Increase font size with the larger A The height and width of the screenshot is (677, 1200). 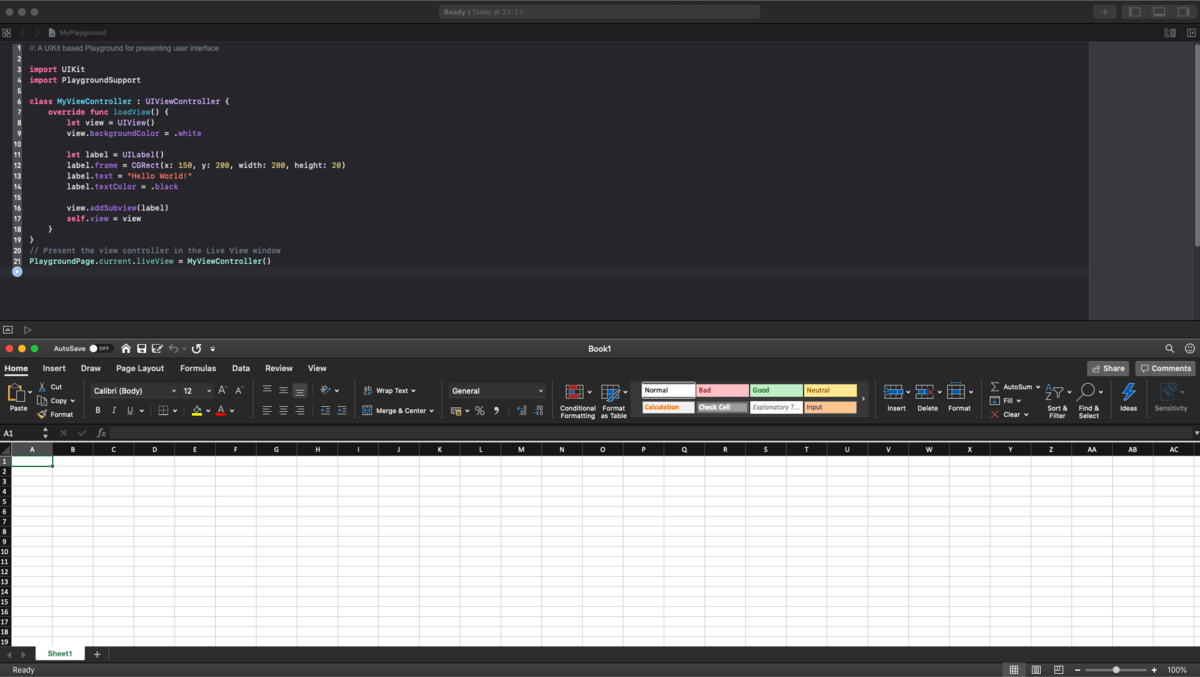[222, 391]
